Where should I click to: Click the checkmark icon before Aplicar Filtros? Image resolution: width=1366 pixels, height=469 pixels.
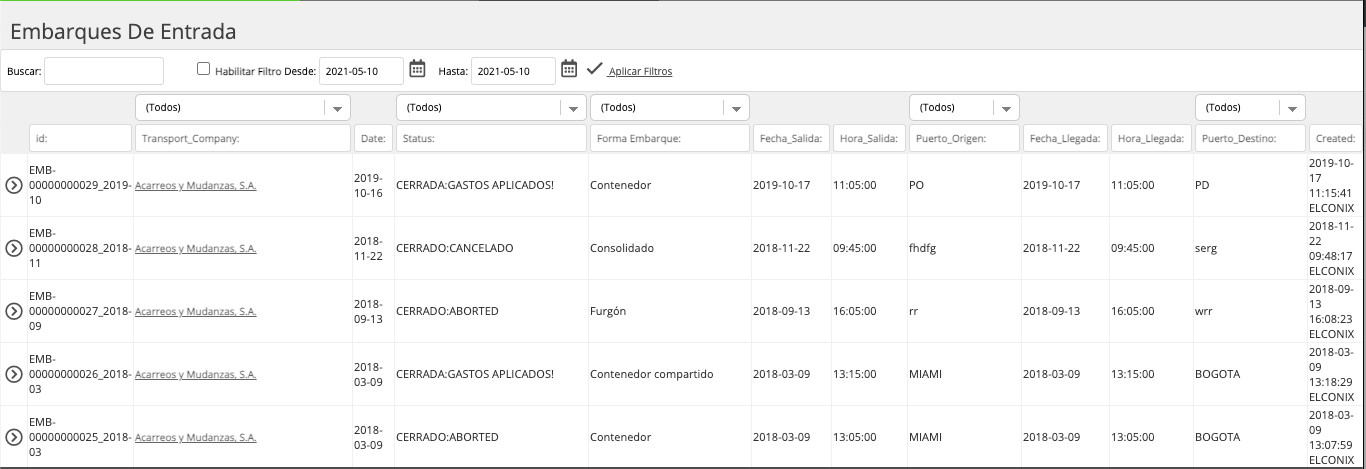(x=594, y=69)
